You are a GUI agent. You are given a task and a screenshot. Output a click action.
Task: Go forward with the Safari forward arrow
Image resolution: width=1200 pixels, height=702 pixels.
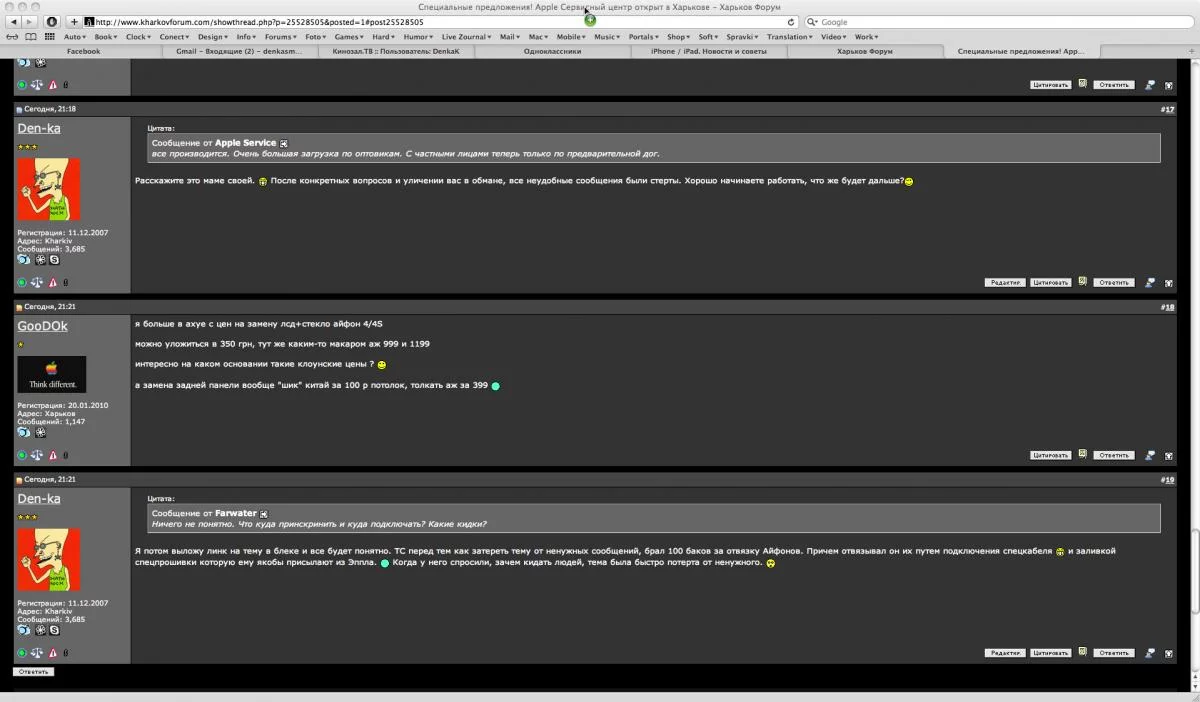tap(30, 21)
